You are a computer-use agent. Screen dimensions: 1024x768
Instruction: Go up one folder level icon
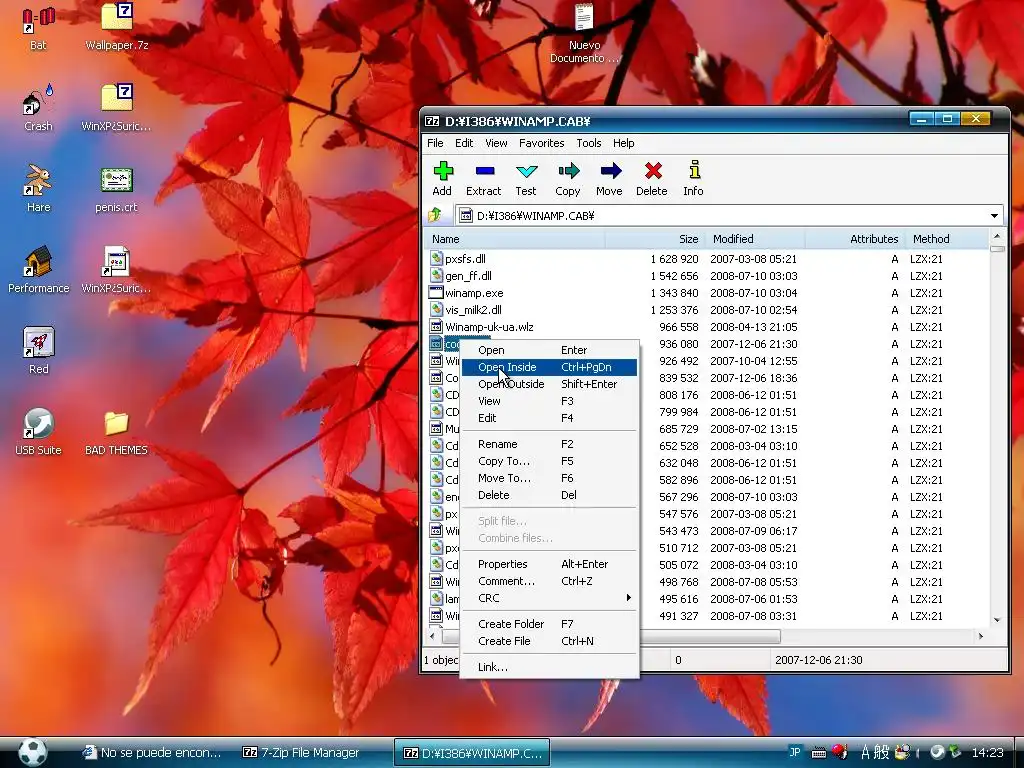coord(436,215)
